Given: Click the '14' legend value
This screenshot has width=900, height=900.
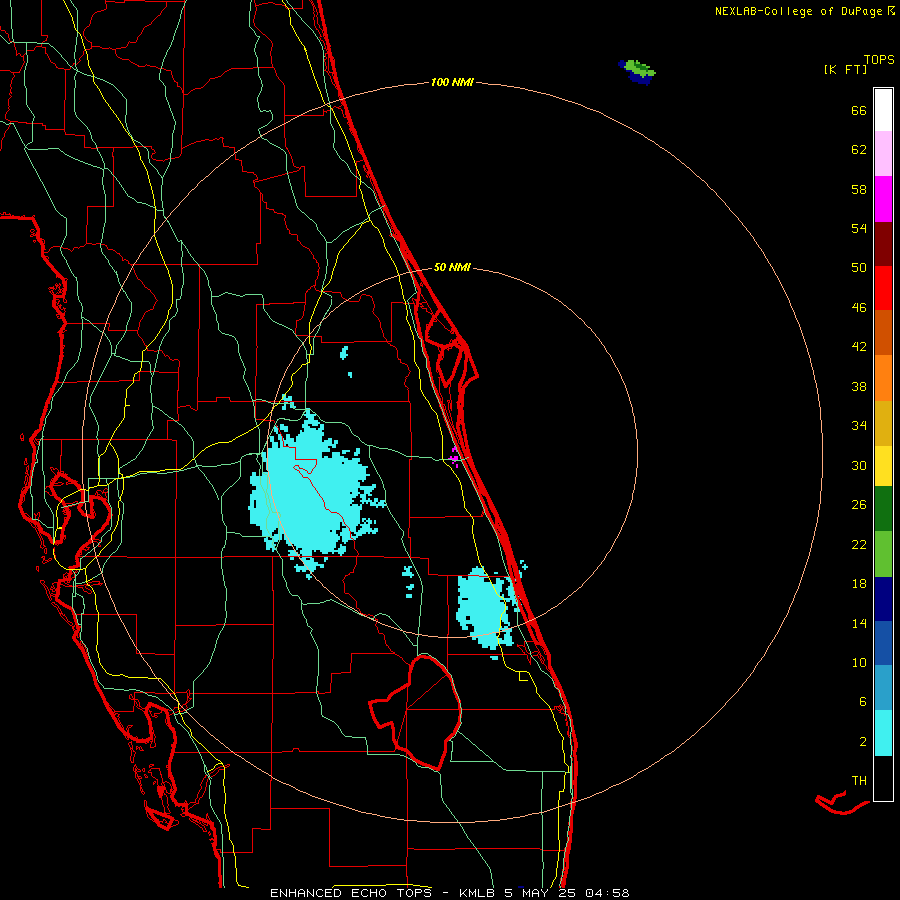Looking at the screenshot, I should point(859,623).
